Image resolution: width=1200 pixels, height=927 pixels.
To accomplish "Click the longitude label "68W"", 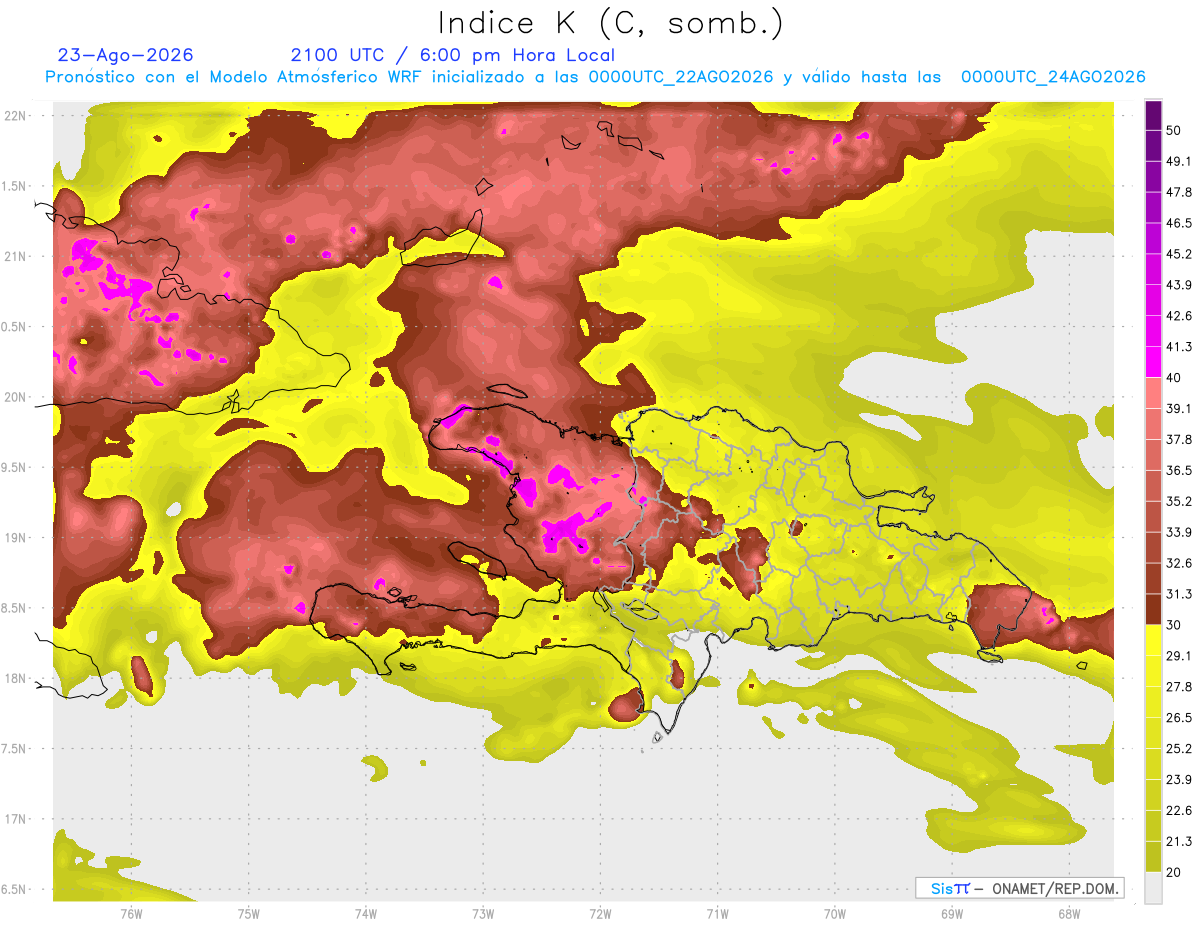I will click(1068, 914).
